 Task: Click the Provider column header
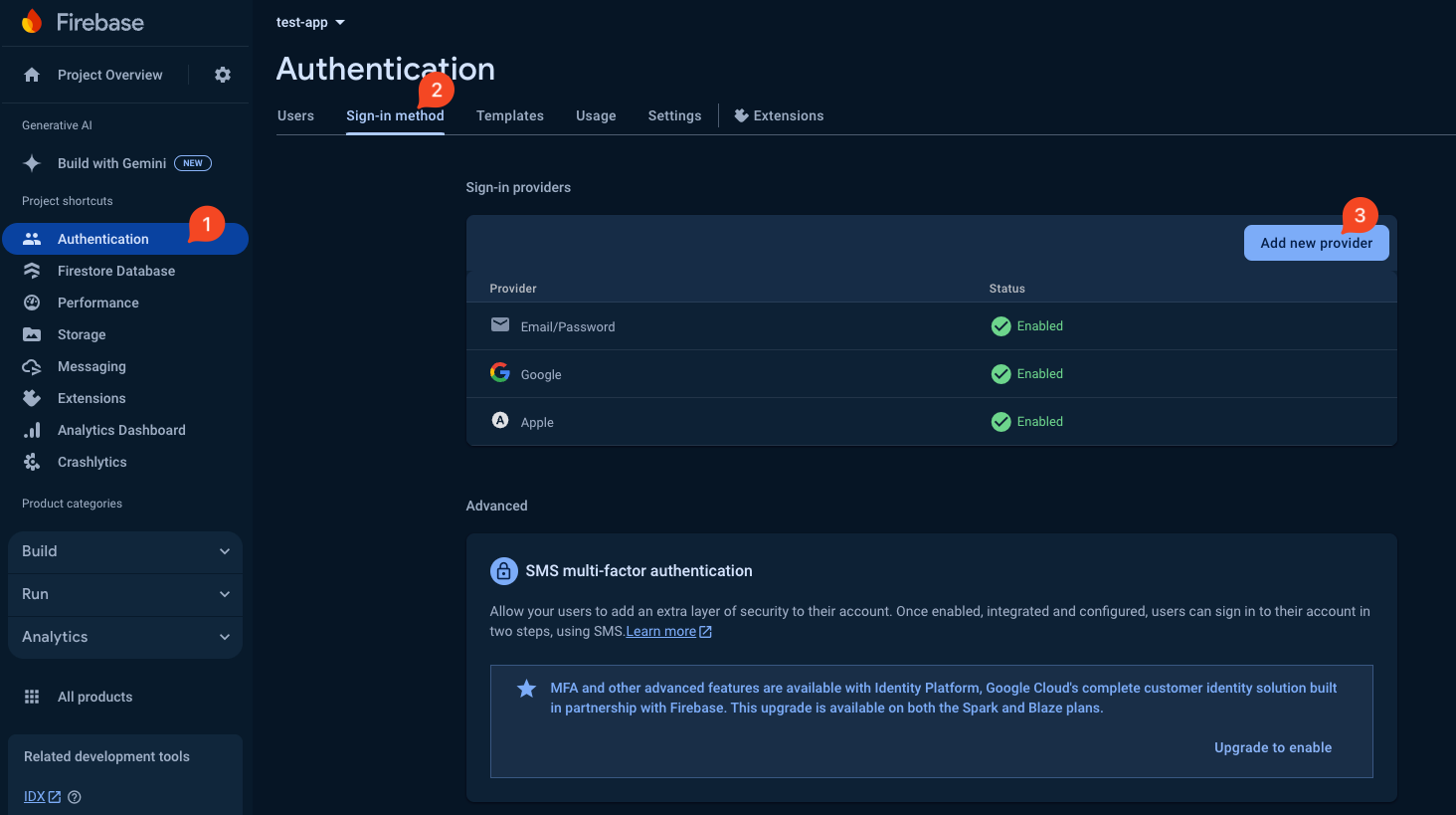[513, 289]
